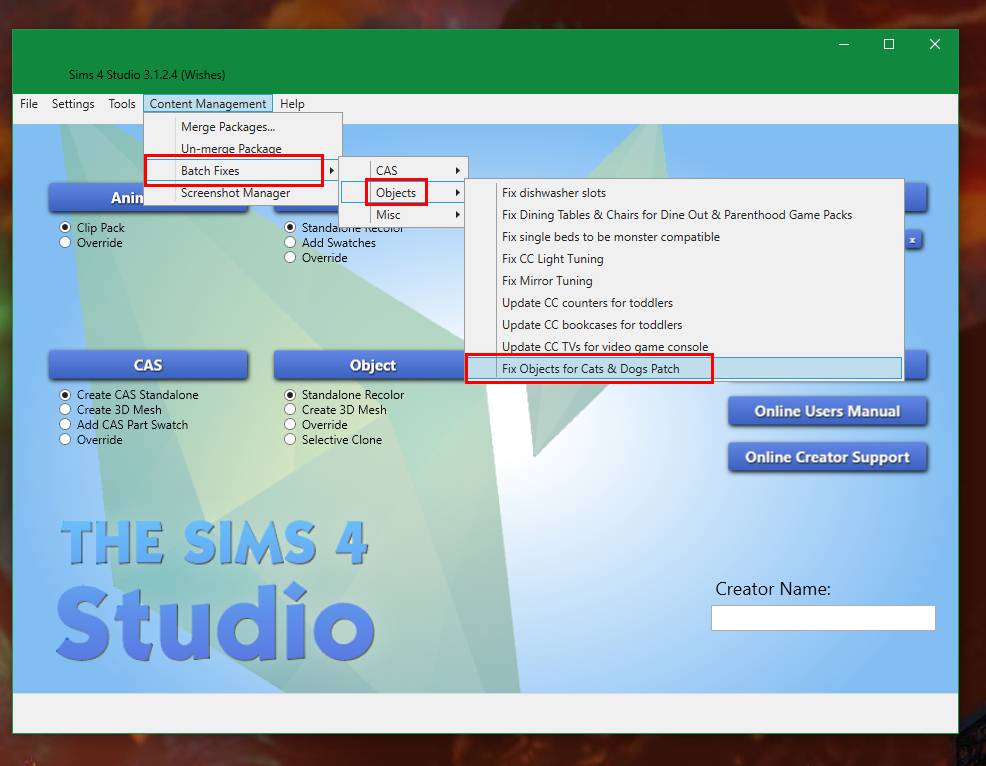
Task: Open the Settings menu
Action: tap(73, 103)
